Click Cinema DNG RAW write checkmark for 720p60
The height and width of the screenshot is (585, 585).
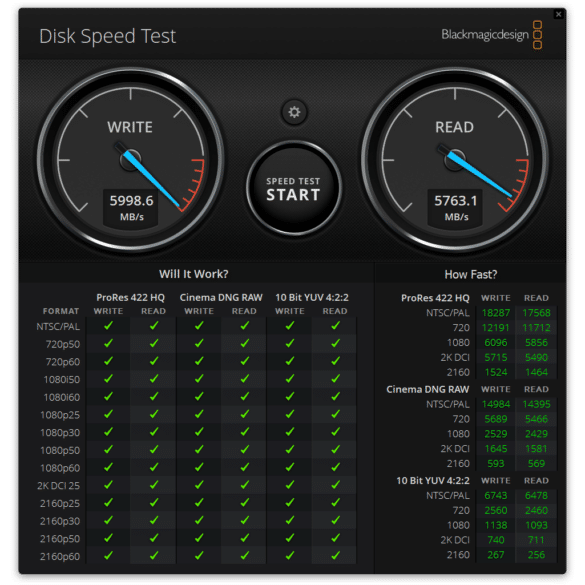pos(199,361)
